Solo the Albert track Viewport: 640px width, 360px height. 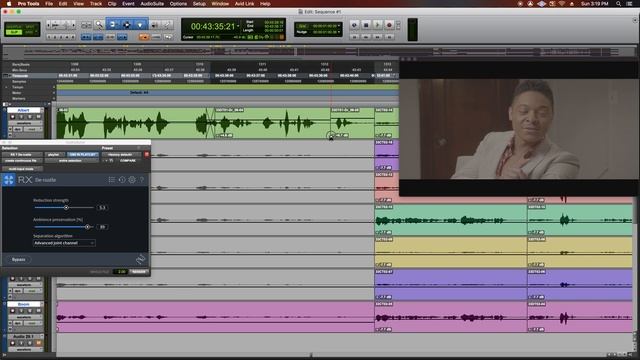coord(29,117)
